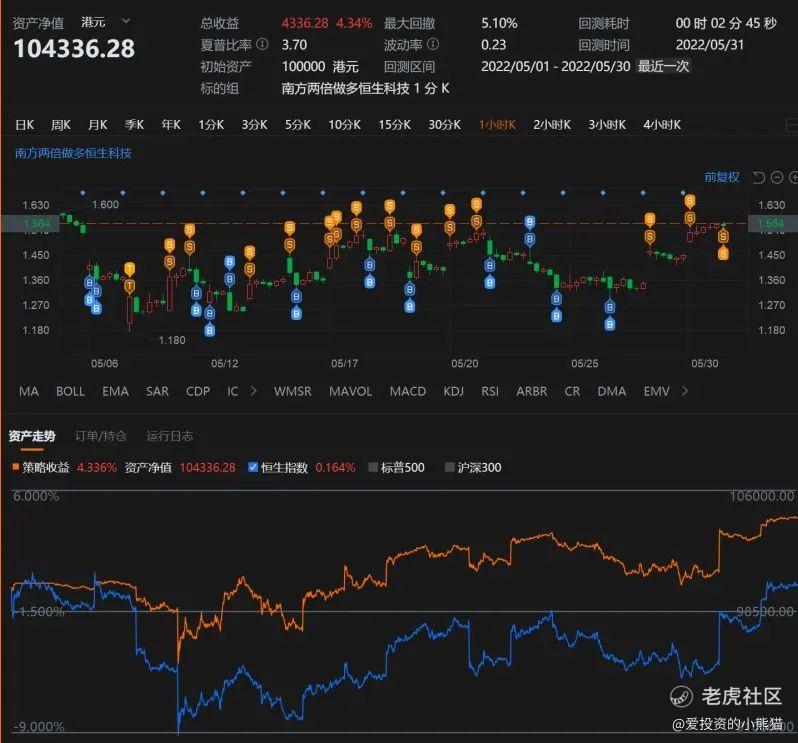Apply the RSI sub-indicator
This screenshot has height=743, width=798.
pyautogui.click(x=490, y=391)
